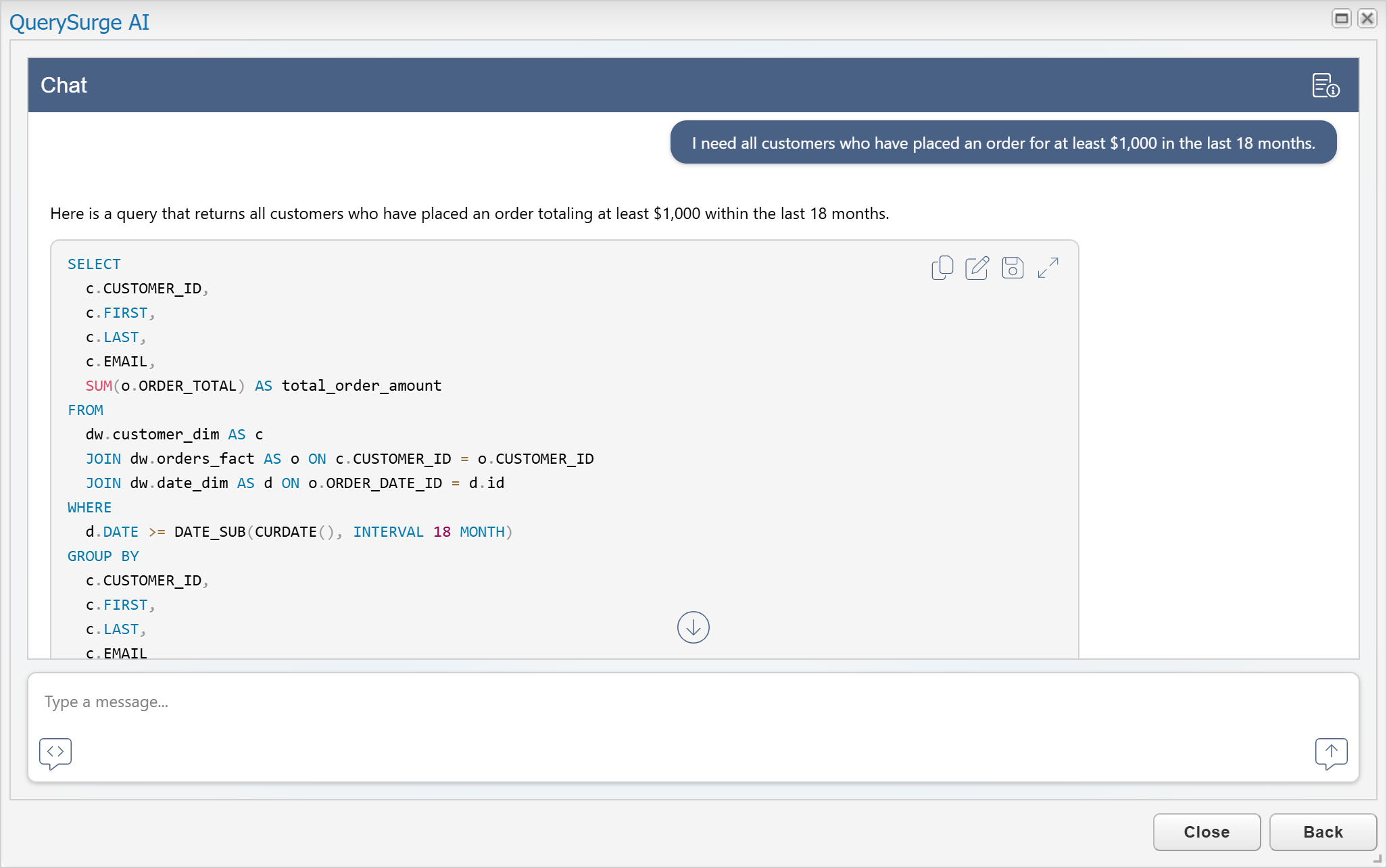Image resolution: width=1387 pixels, height=868 pixels.
Task: Click the Chat panel header title
Action: [64, 85]
